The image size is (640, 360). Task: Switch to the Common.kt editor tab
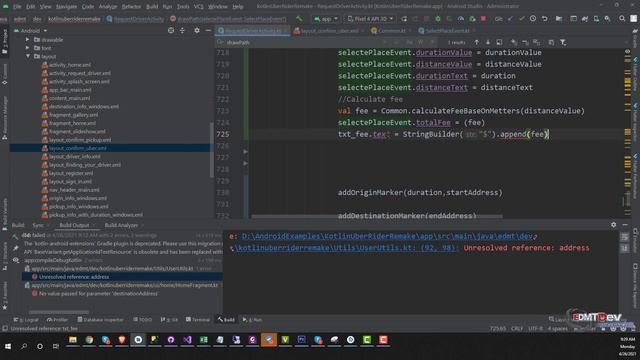(x=391, y=31)
